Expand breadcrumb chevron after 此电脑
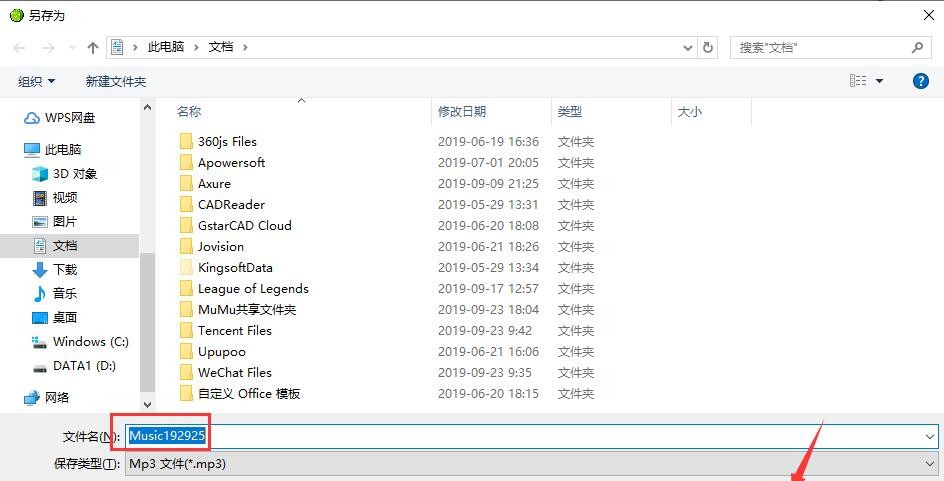The image size is (944, 481). tap(196, 48)
